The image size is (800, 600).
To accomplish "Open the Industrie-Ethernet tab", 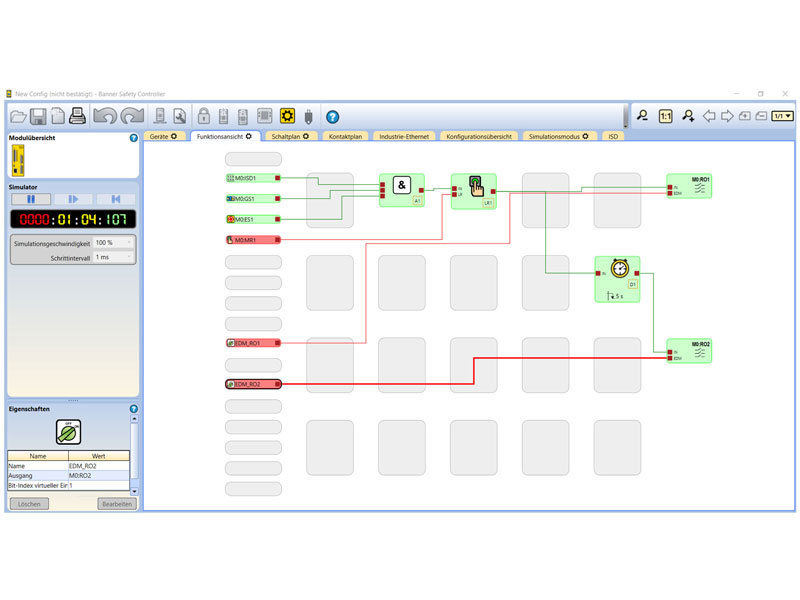I will click(x=404, y=136).
